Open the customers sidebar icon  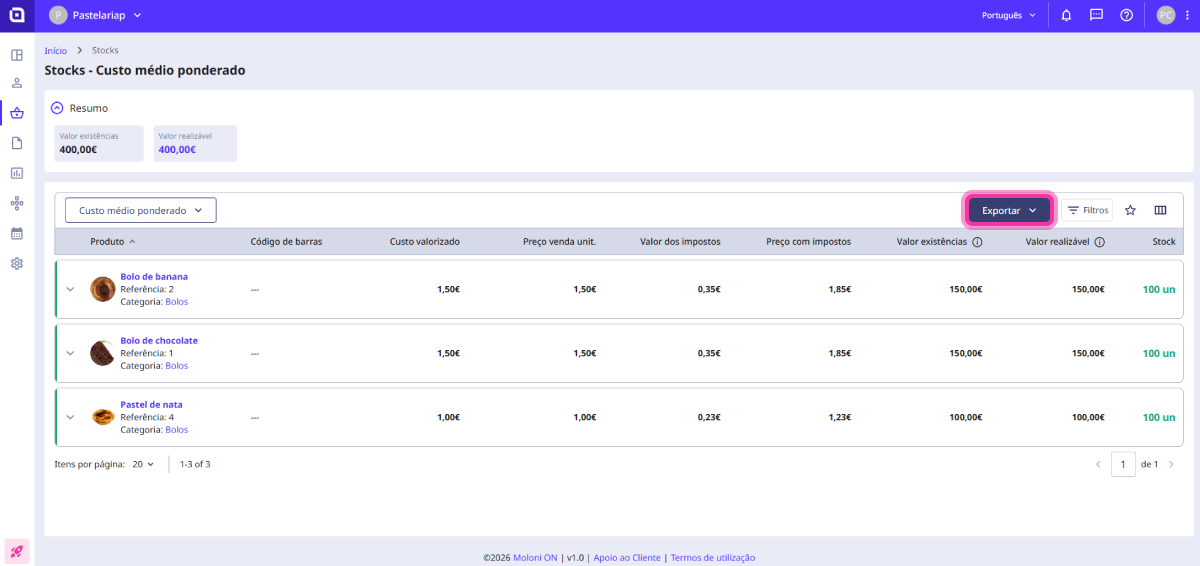tap(17, 84)
